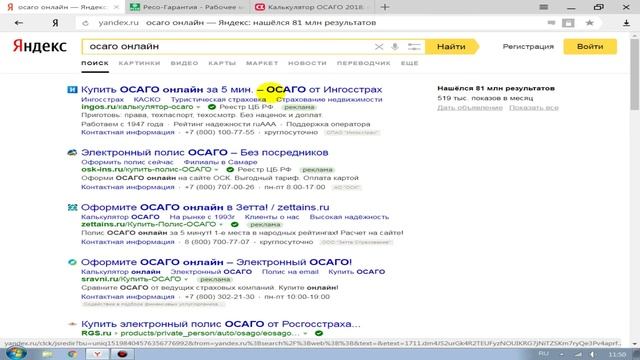Screen dimensions: 640x360
Task: Open Контактная информация for Ingosstrakh ad
Action: click(128, 132)
